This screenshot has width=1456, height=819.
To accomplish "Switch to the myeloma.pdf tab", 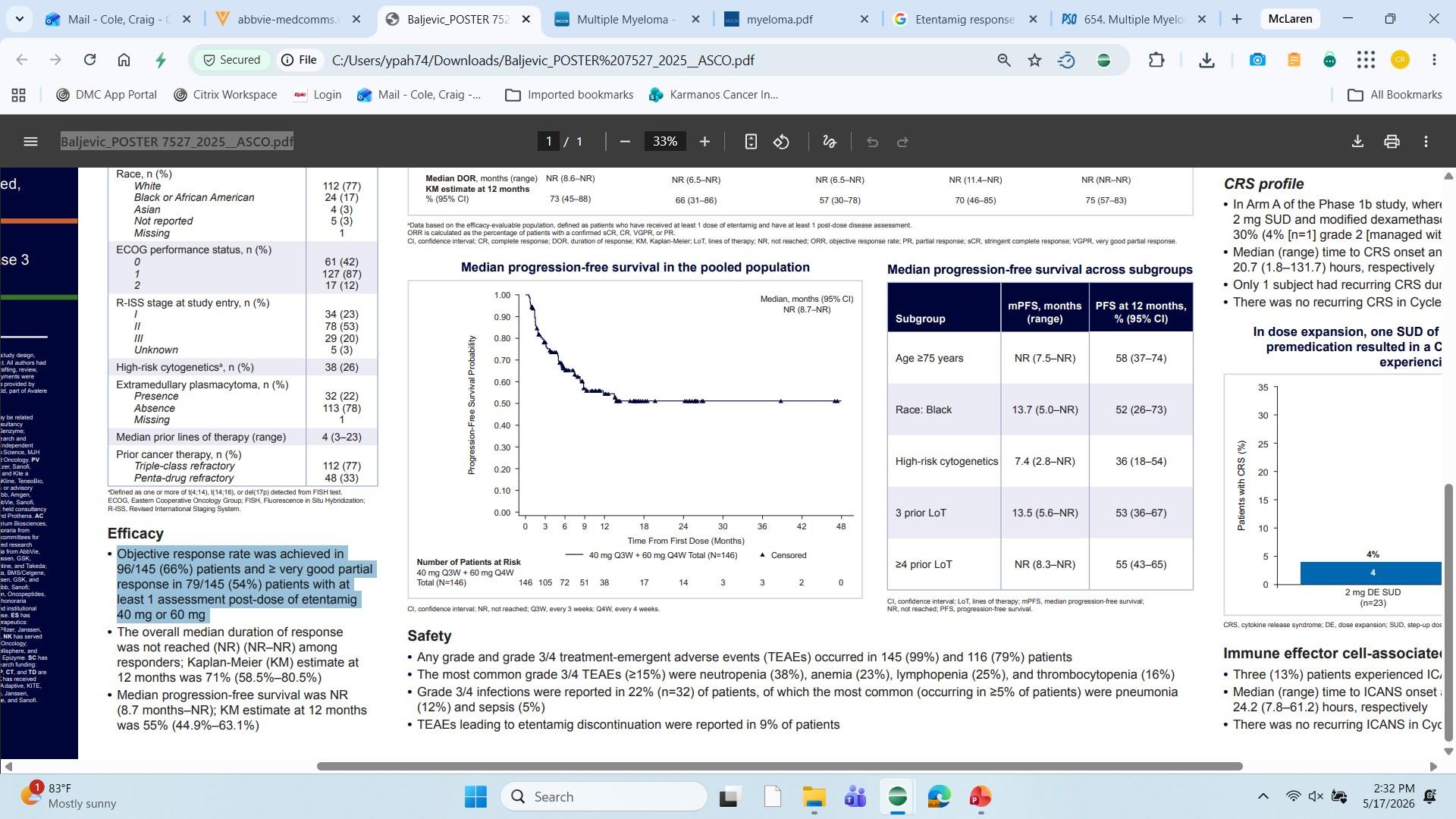I will pyautogui.click(x=796, y=20).
